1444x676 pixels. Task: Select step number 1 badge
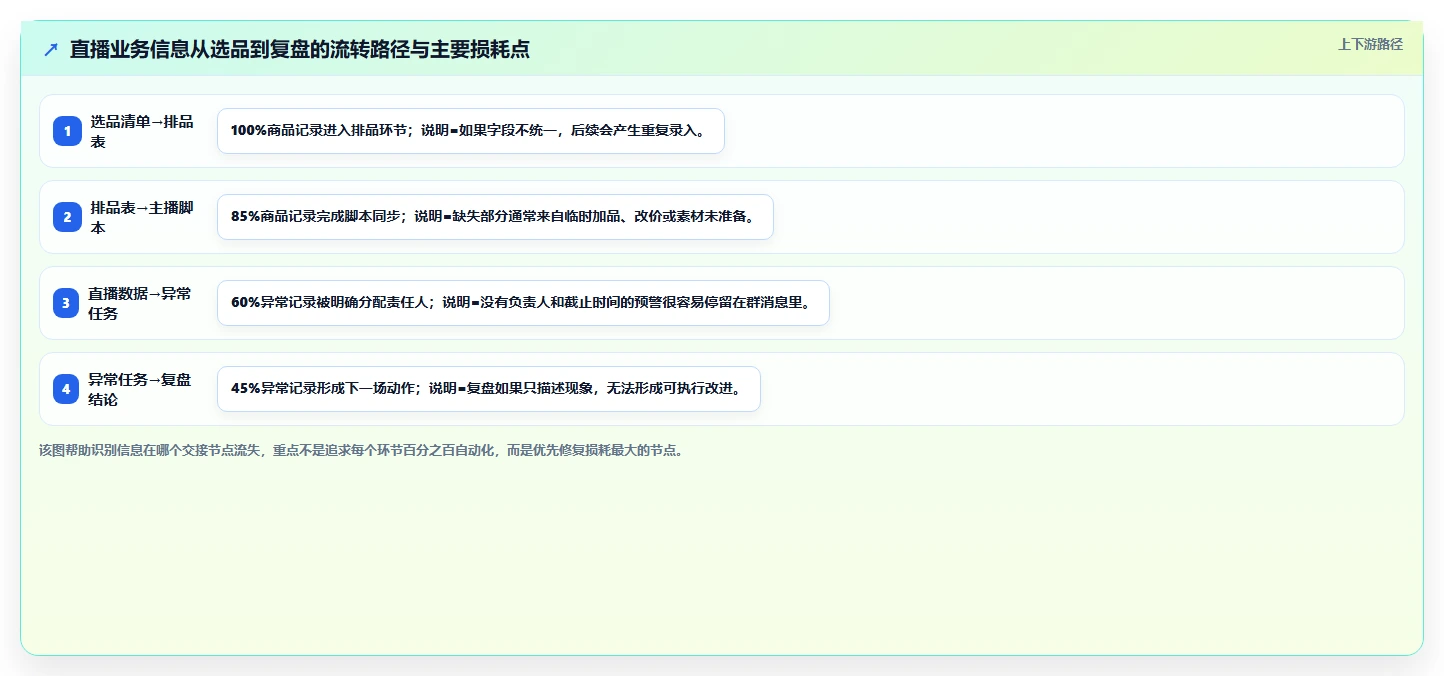pos(67,131)
